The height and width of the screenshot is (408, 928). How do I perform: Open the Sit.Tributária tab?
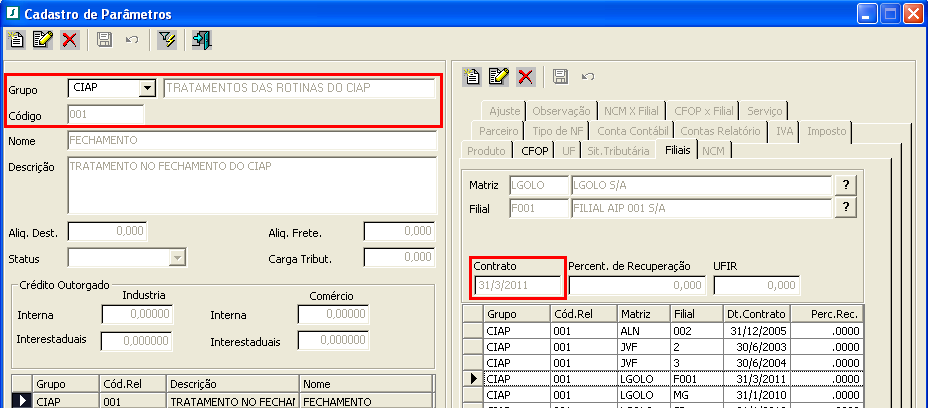tap(618, 151)
